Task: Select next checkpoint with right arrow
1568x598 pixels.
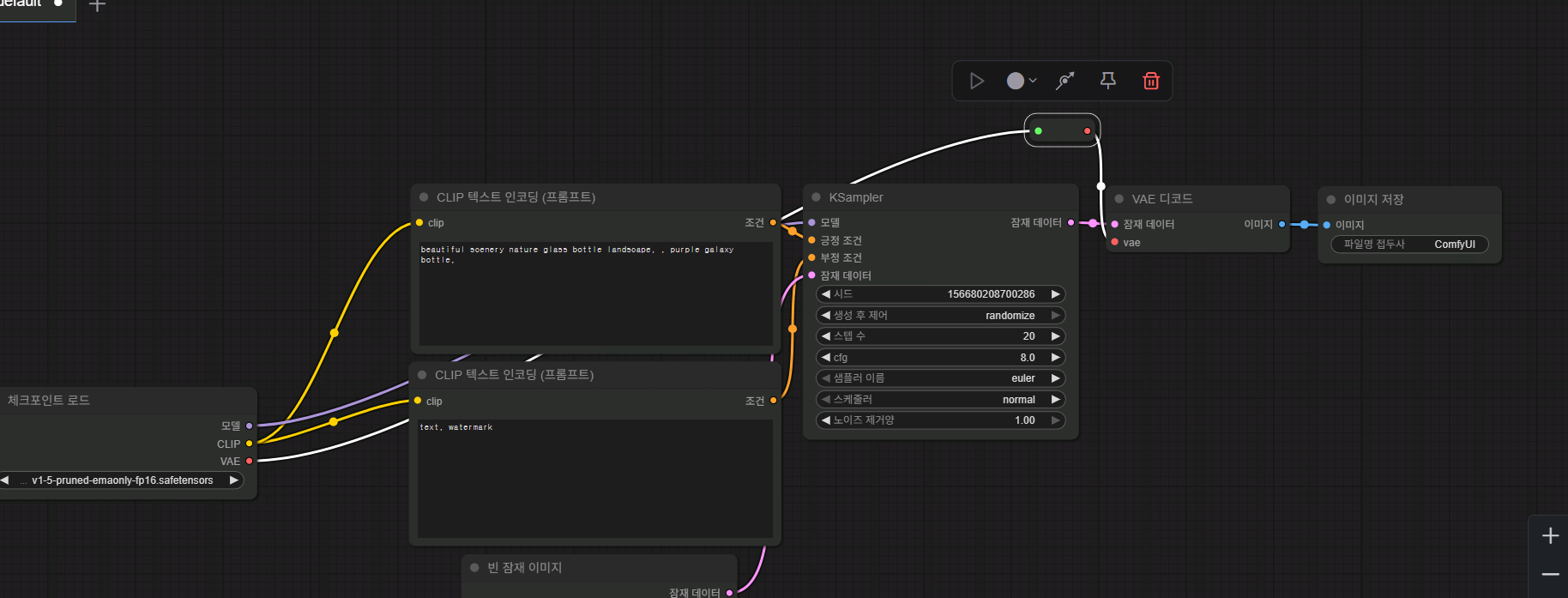Action: (x=233, y=480)
